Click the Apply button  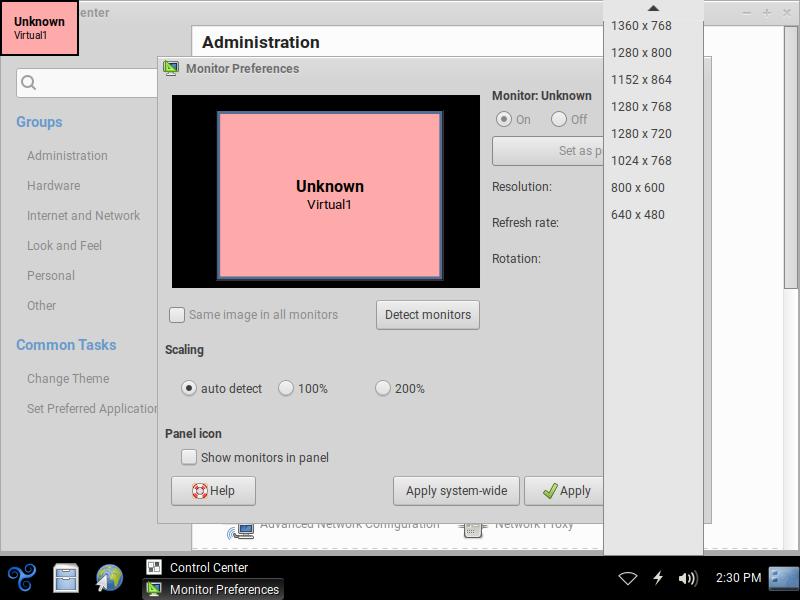[x=564, y=491]
